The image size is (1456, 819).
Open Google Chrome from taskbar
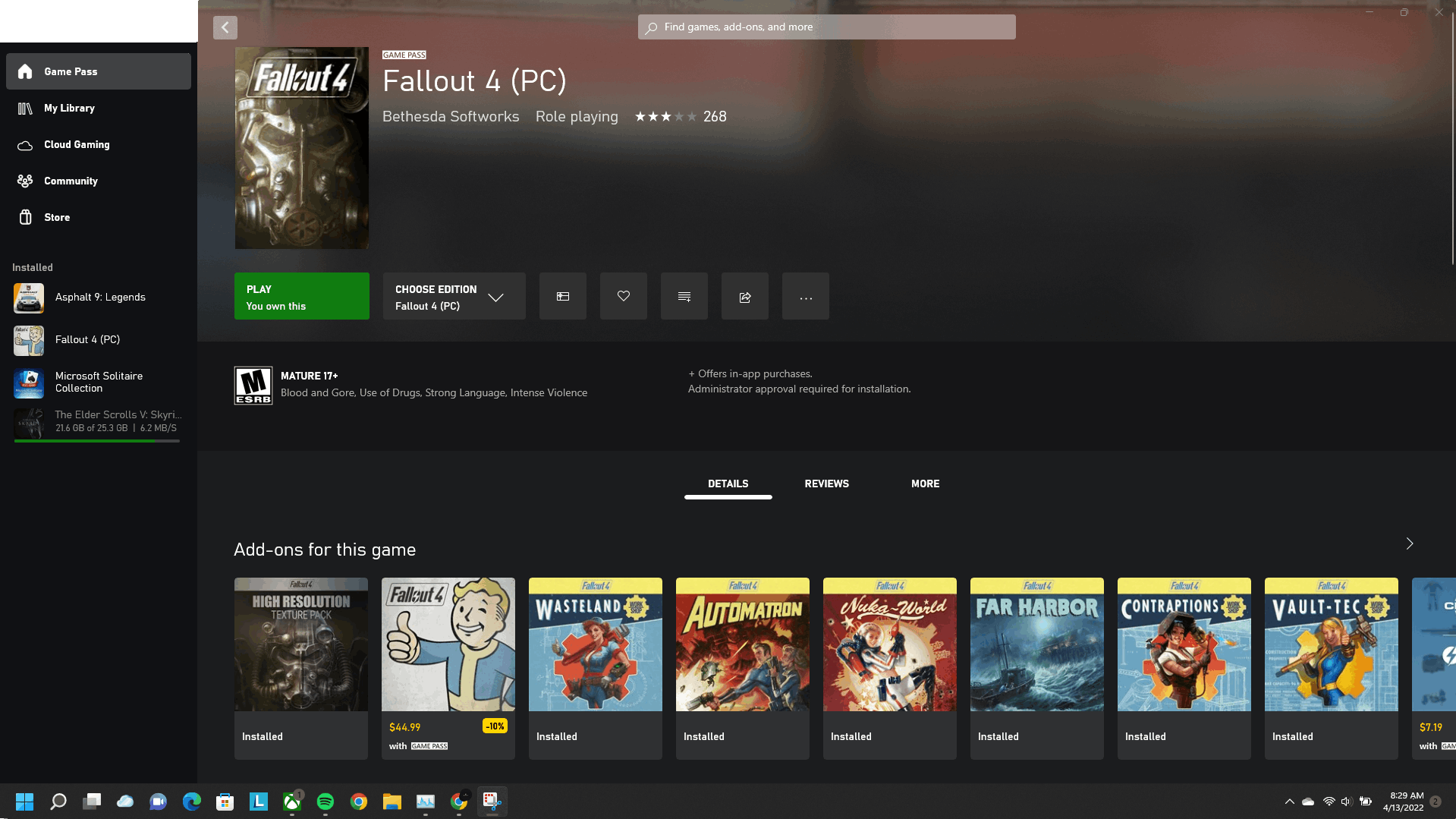click(x=359, y=802)
